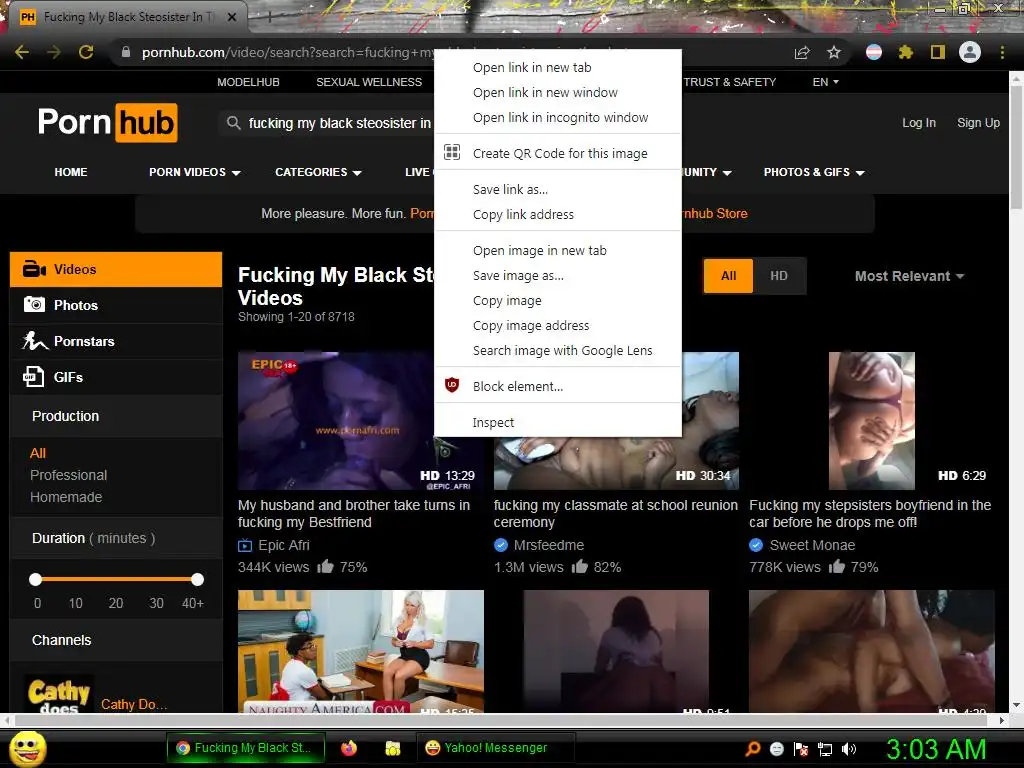
Task: Expand the partially hidden COMMUNITY dropdown
Action: [707, 172]
